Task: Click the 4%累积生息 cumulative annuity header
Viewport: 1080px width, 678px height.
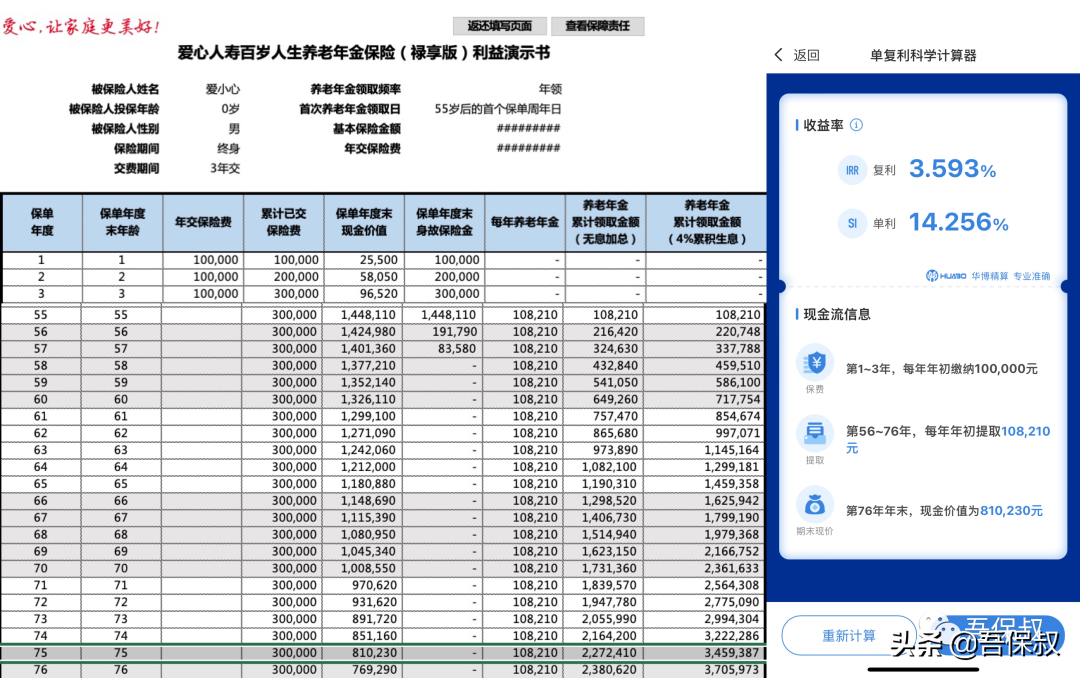Action: point(706,223)
